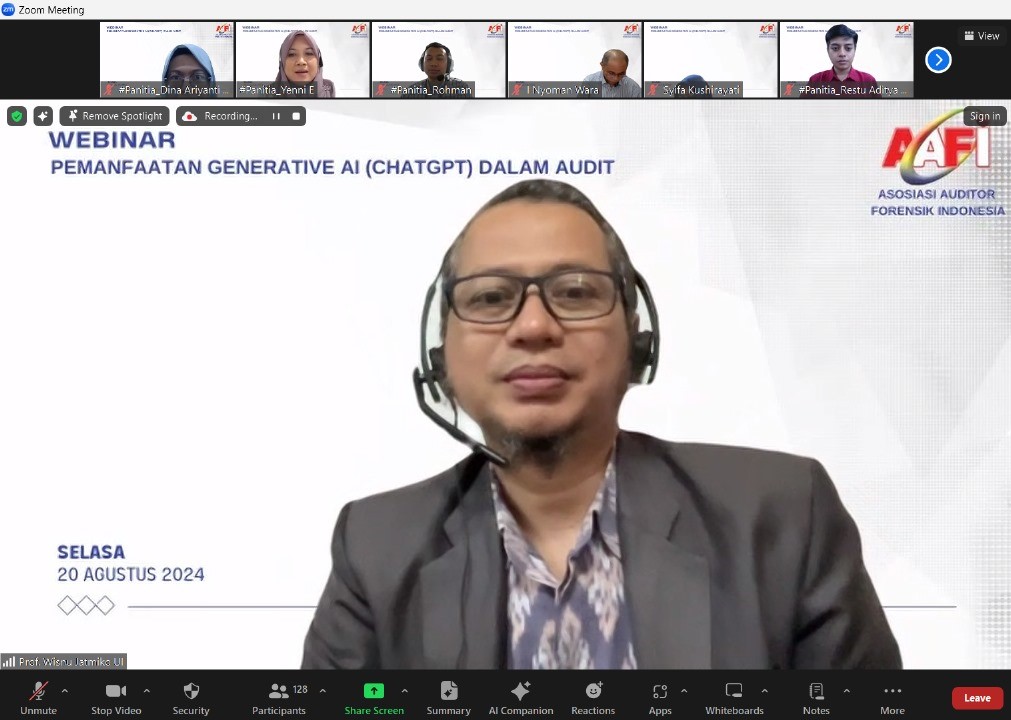Expand audio options arrow beside Unmute
The height and width of the screenshot is (720, 1011).
coord(65,690)
